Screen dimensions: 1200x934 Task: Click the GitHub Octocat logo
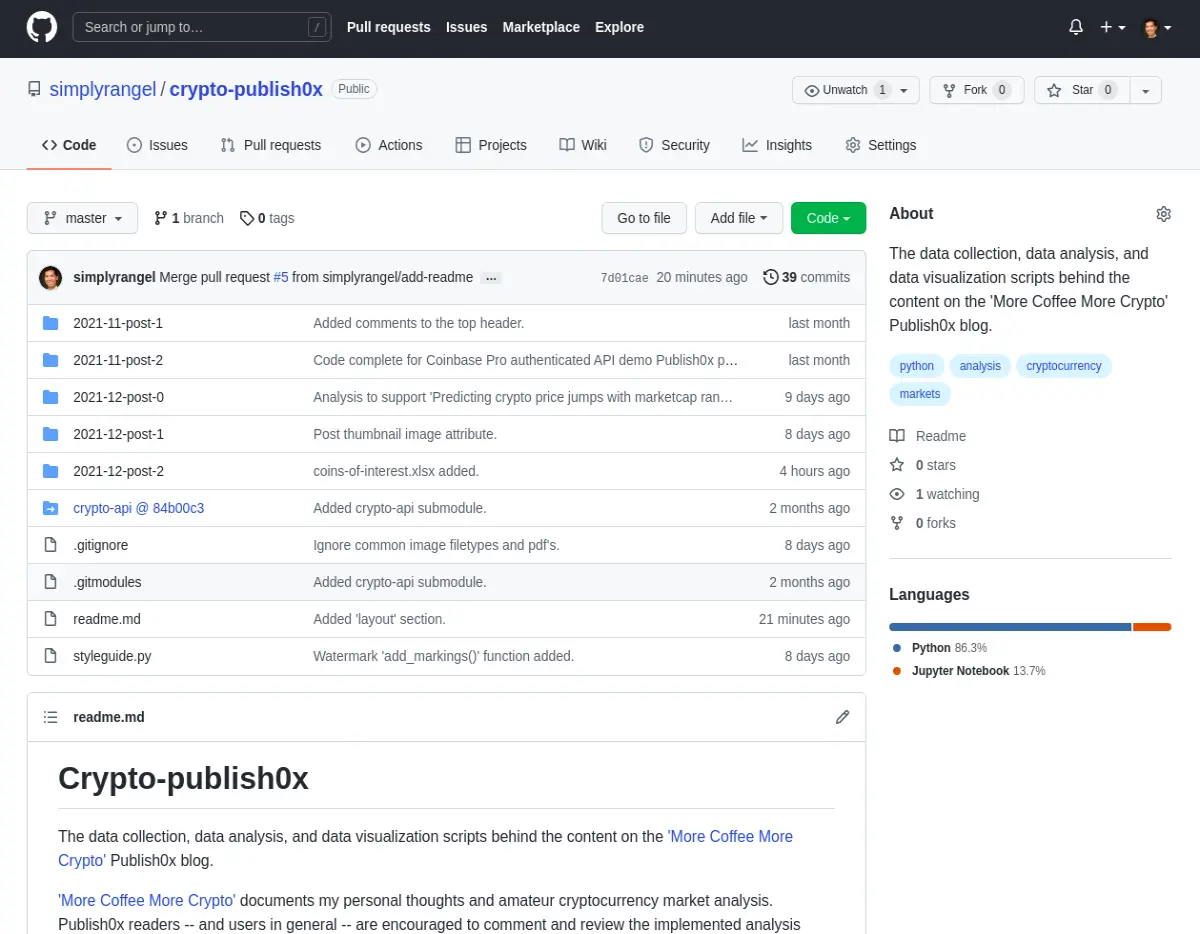coord(42,27)
